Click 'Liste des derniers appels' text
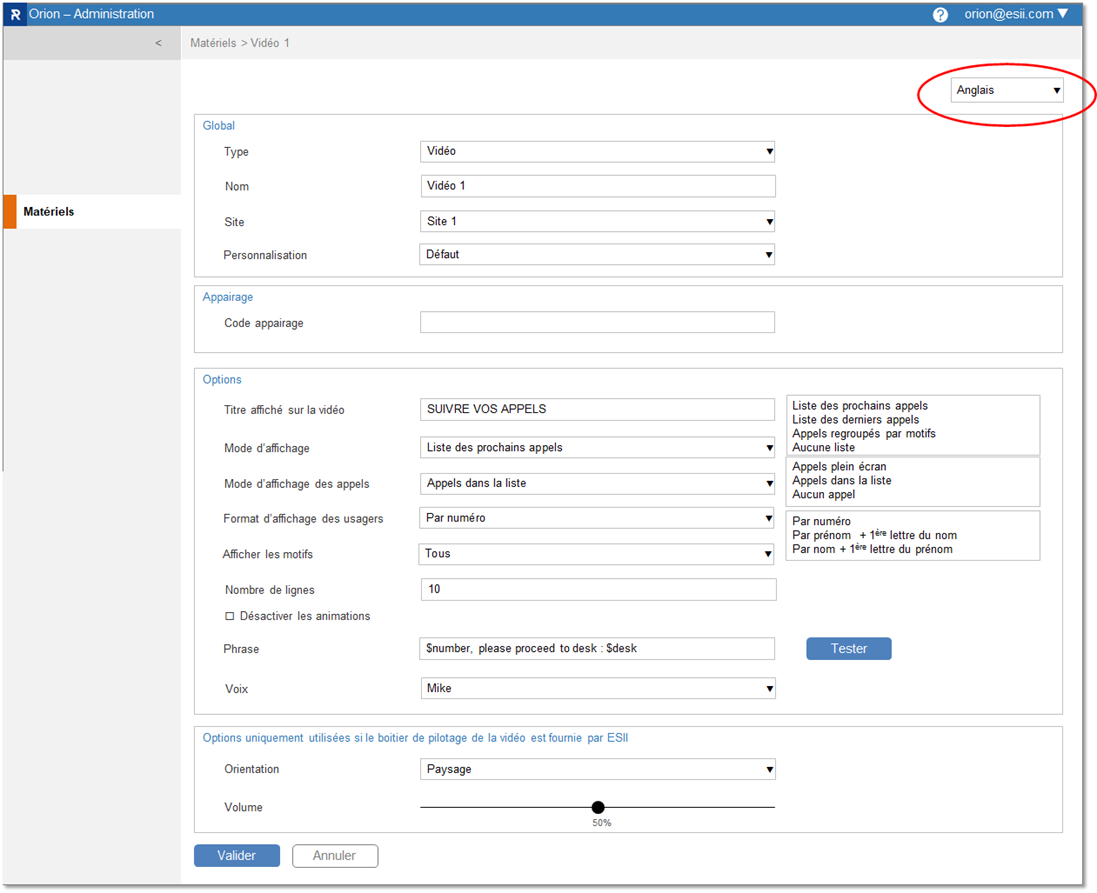Viewport: 1097px width, 893px height. (856, 420)
